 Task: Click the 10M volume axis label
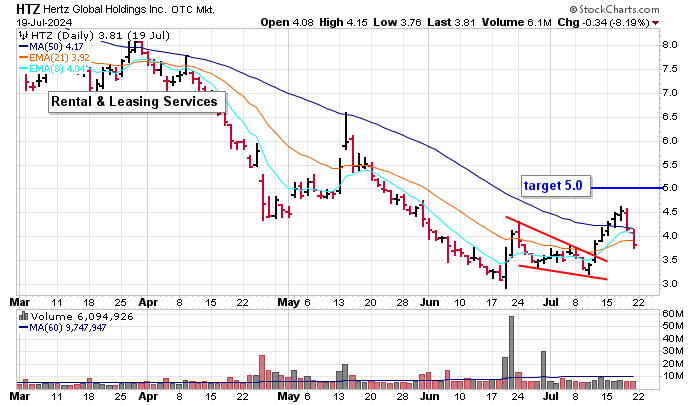click(672, 376)
